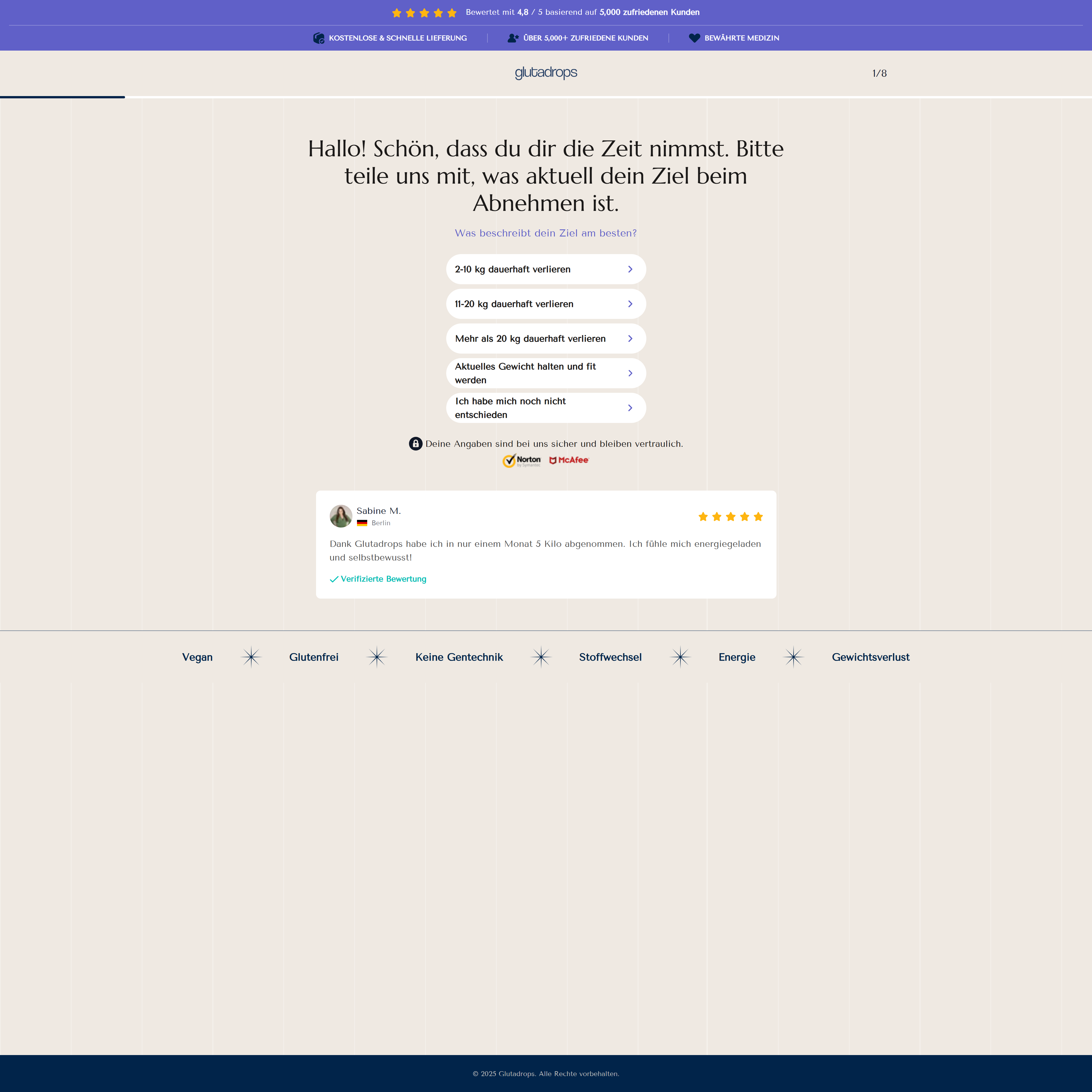Click "Über 5,000+ zufriedene Kunden" banner item
This screenshot has height=1092, width=1092.
(586, 38)
